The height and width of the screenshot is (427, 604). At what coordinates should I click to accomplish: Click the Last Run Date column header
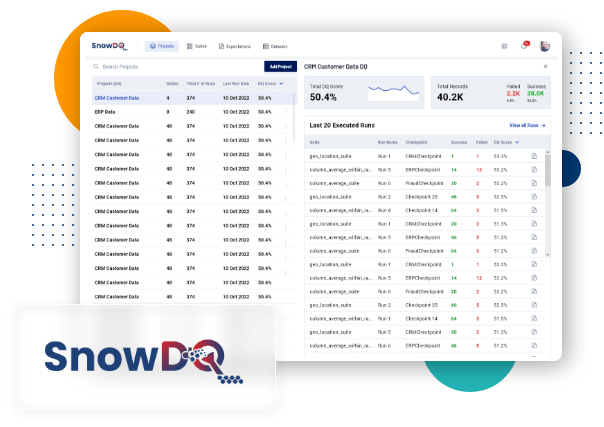[x=236, y=84]
